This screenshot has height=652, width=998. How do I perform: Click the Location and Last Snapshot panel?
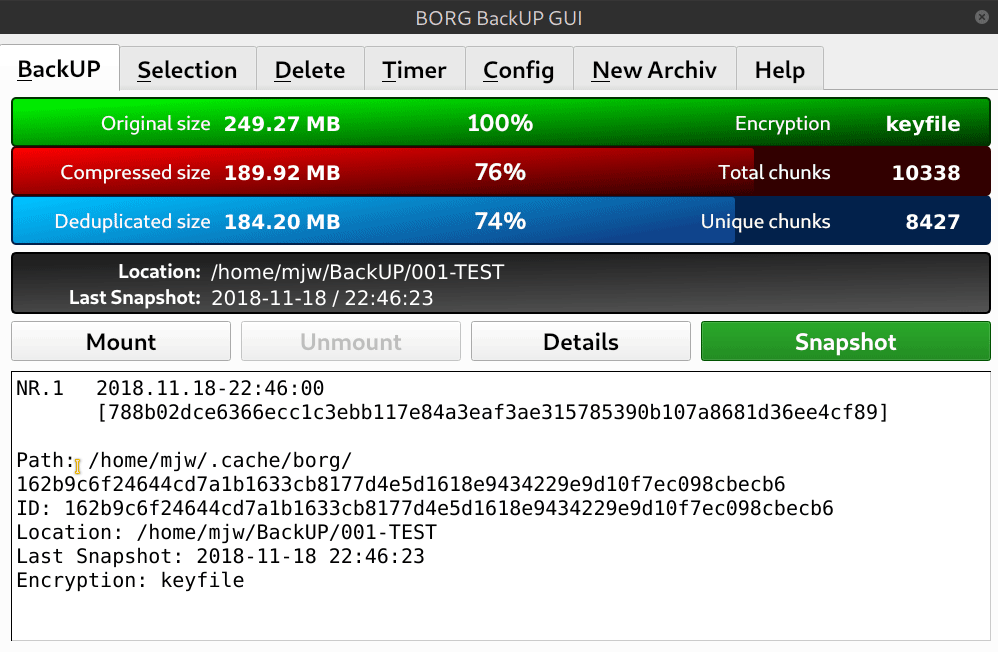click(501, 283)
